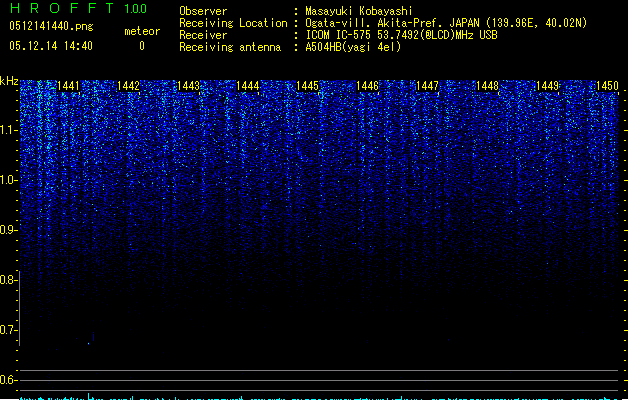Click the 'Observer' field label
Viewport: 629px width, 400px height.
pyautogui.click(x=203, y=11)
